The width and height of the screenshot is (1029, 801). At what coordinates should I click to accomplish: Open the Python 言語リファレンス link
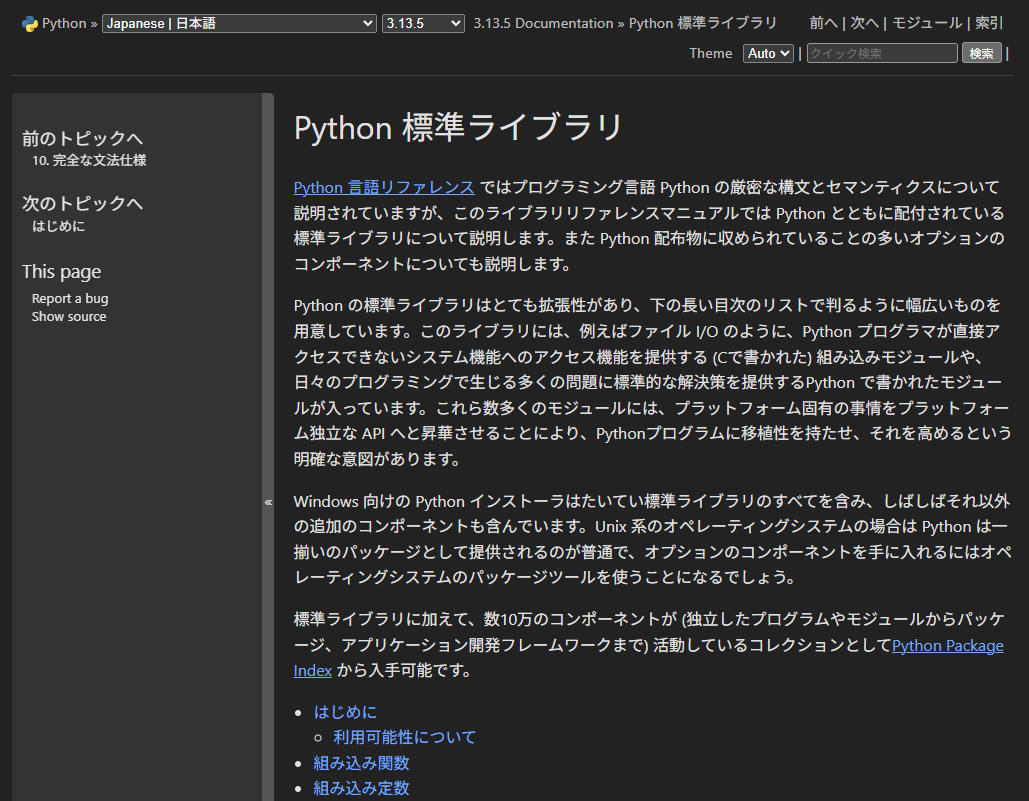384,186
